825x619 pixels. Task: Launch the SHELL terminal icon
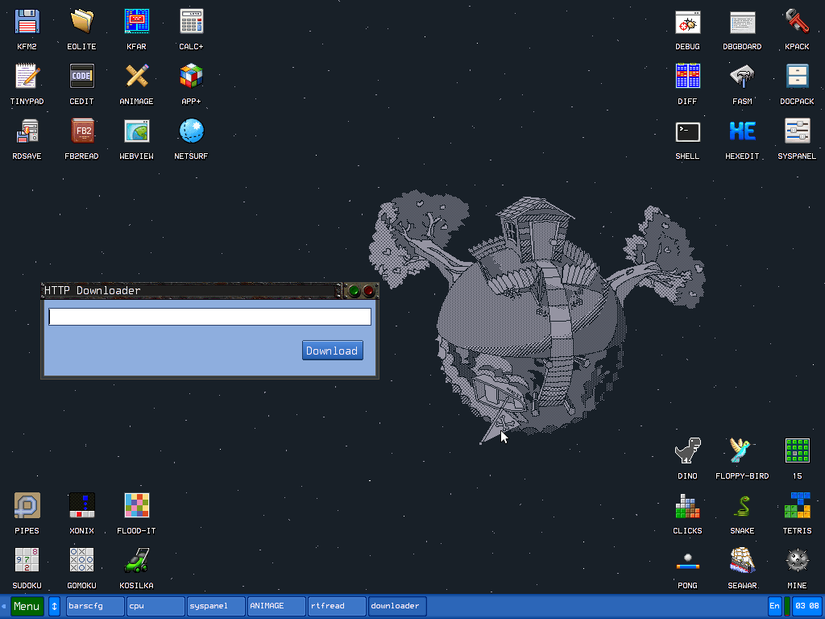687,132
